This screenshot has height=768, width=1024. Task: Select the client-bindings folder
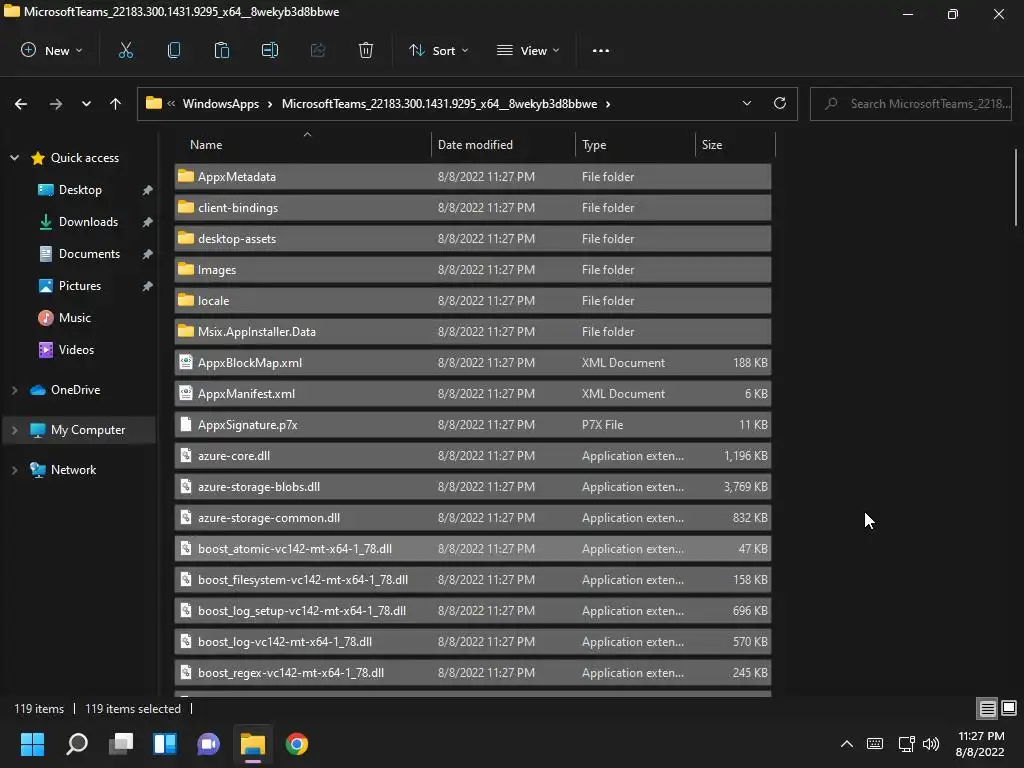point(473,208)
